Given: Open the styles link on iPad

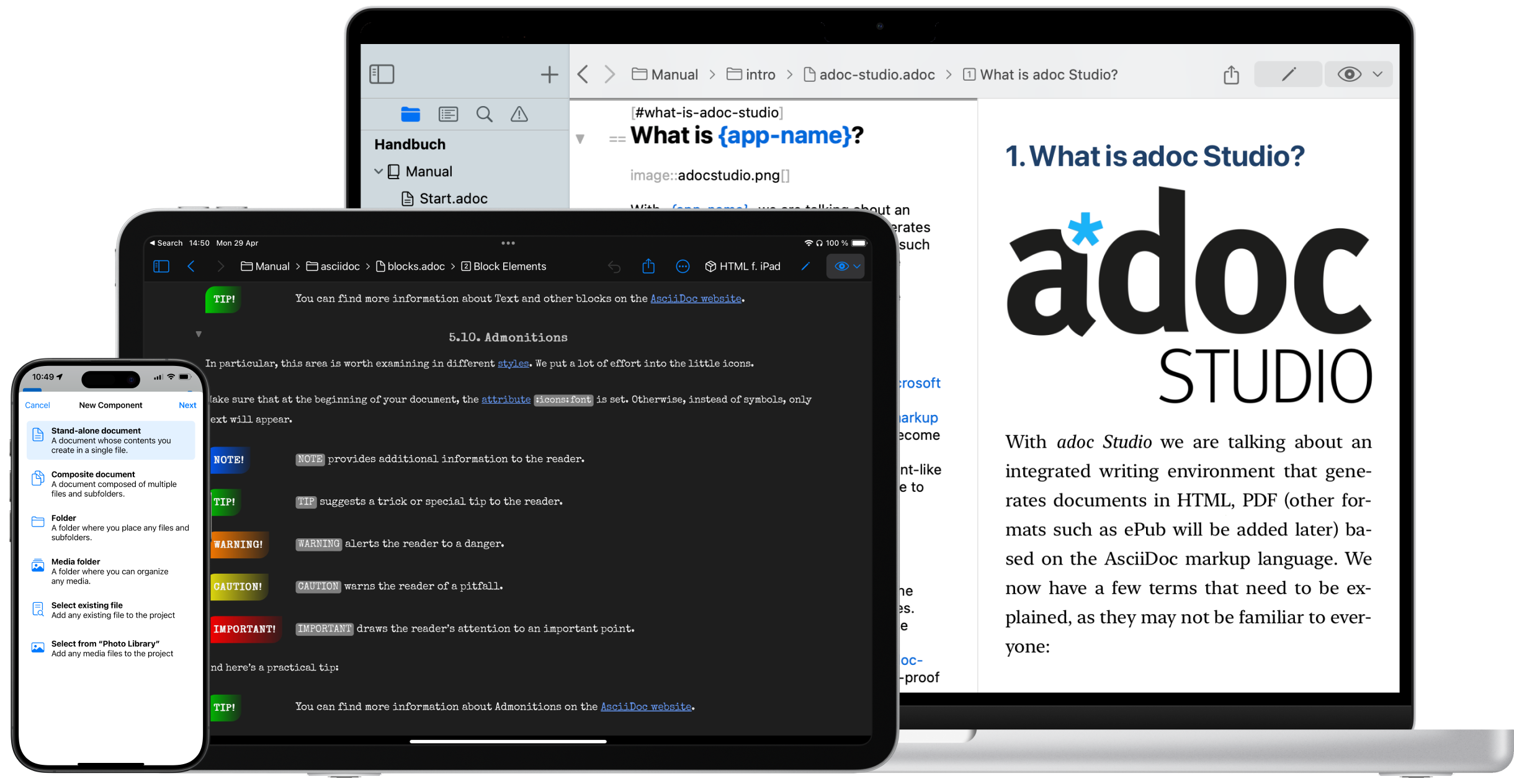Looking at the screenshot, I should coord(513,363).
